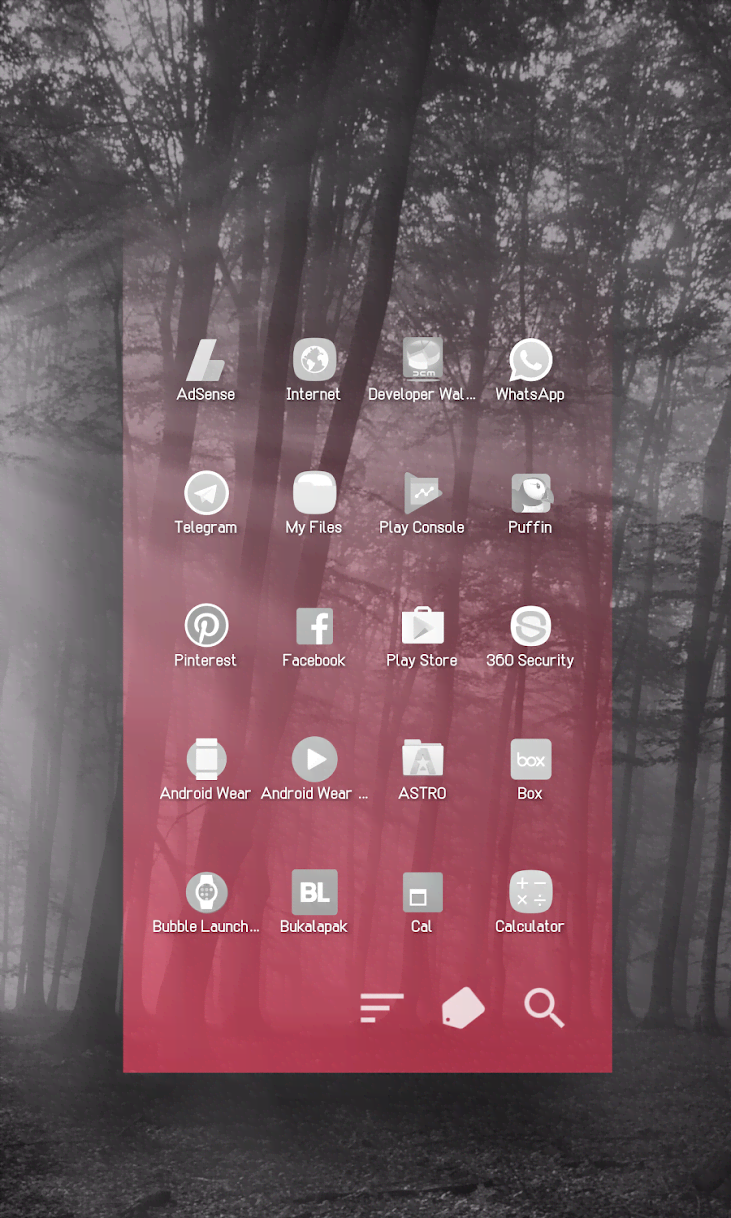This screenshot has width=731, height=1218.
Task: Launch the Calculator icon
Action: click(530, 892)
